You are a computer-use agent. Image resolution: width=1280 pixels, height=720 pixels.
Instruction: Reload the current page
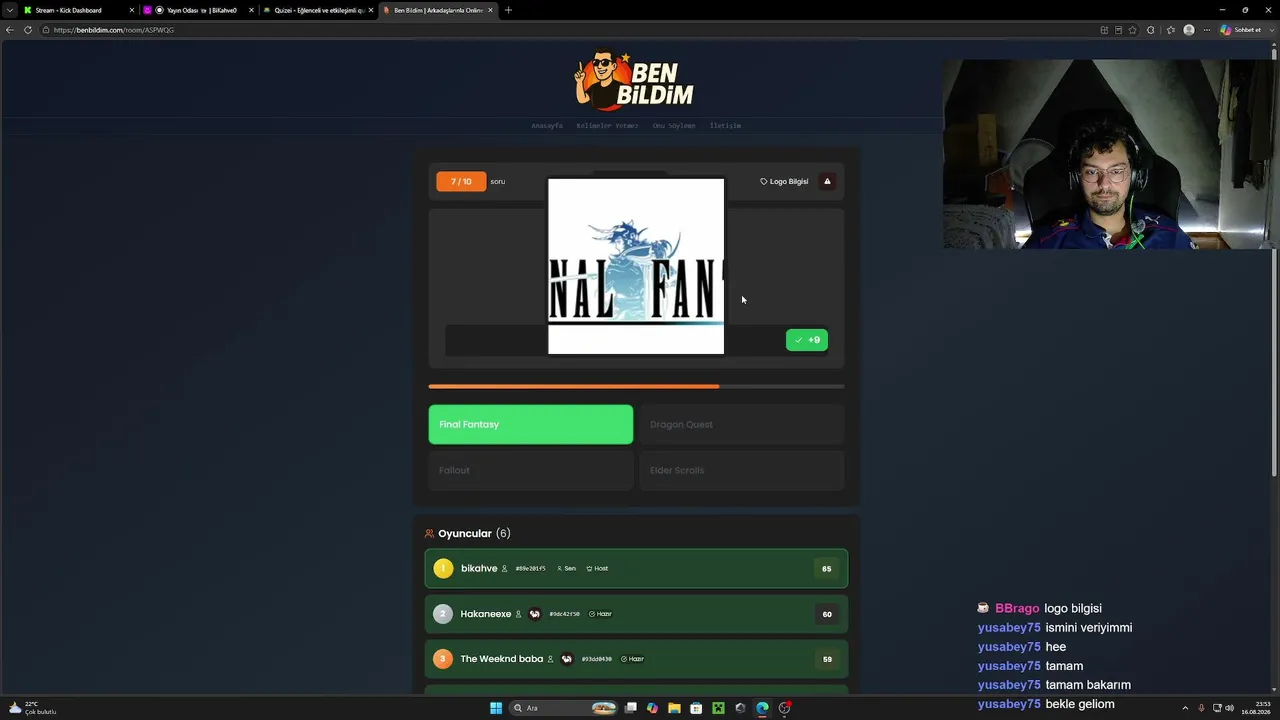28,30
